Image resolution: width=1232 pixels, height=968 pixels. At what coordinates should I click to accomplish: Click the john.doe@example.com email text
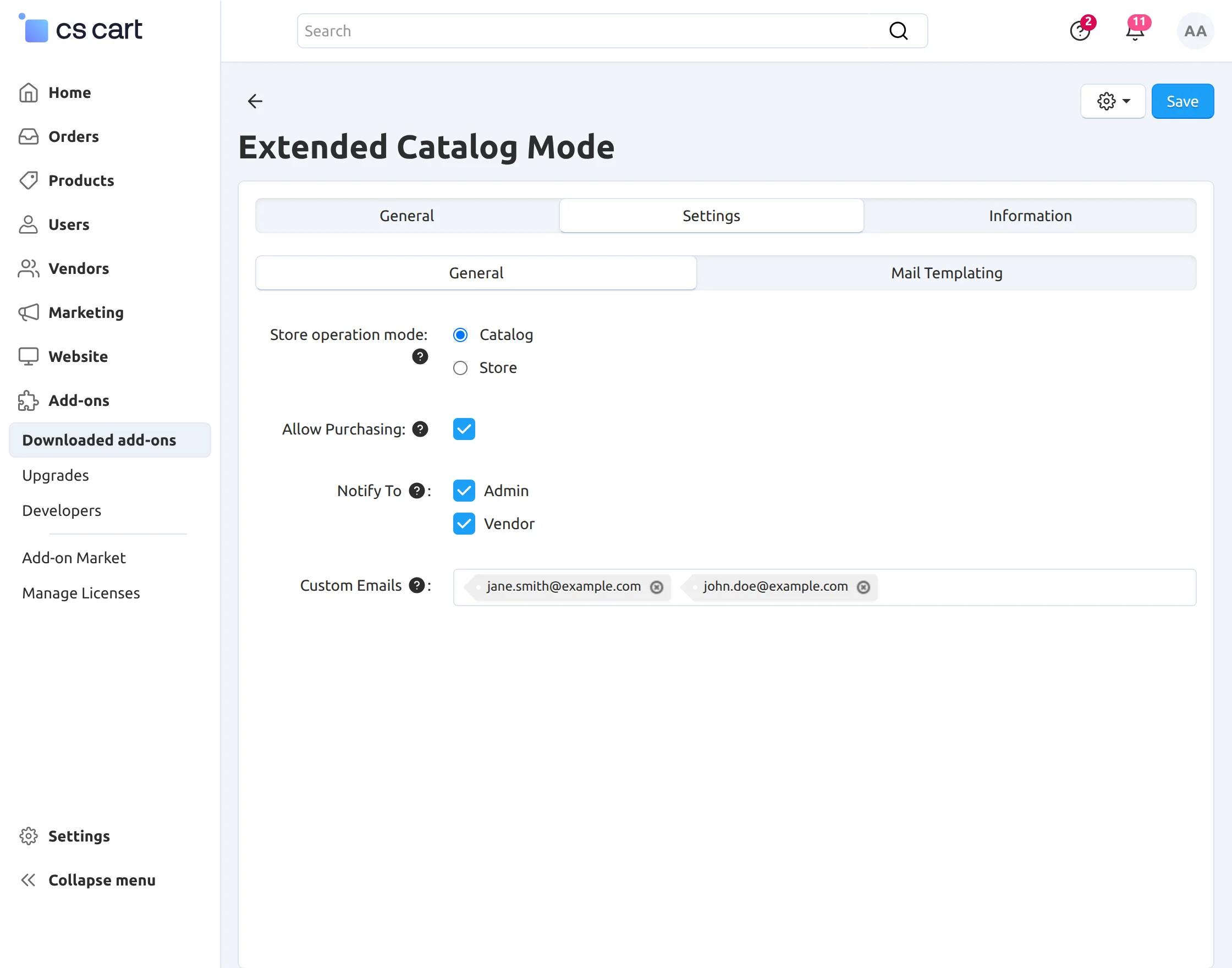(776, 586)
